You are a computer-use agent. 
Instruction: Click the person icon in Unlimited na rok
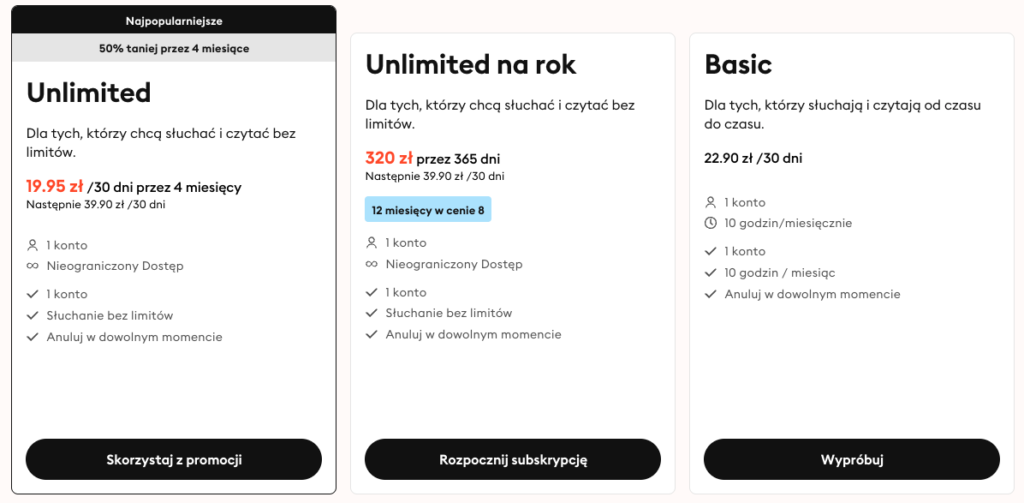(x=372, y=243)
